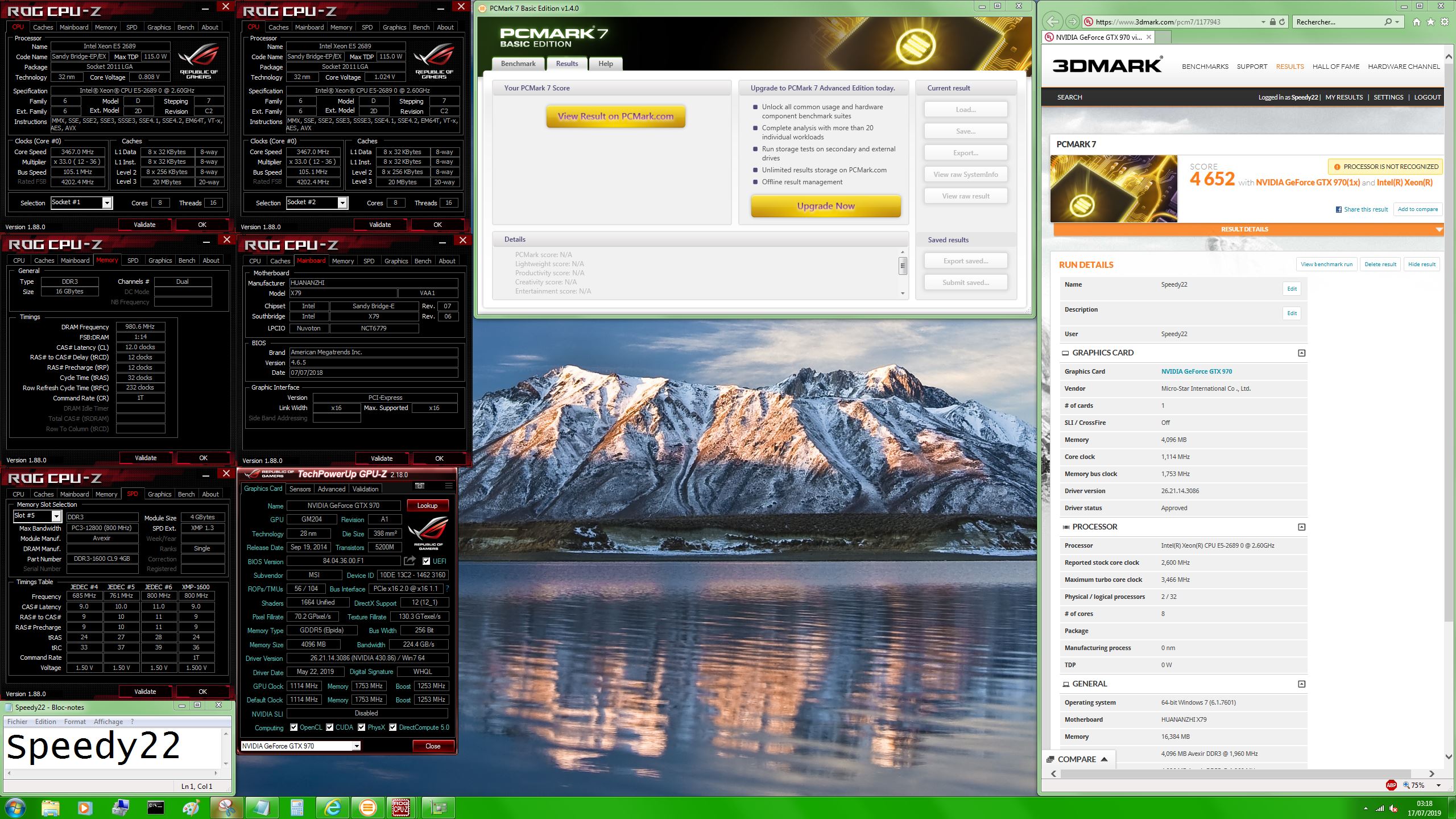
Task: Open the Edition menu in Bloc-notes
Action: click(45, 721)
